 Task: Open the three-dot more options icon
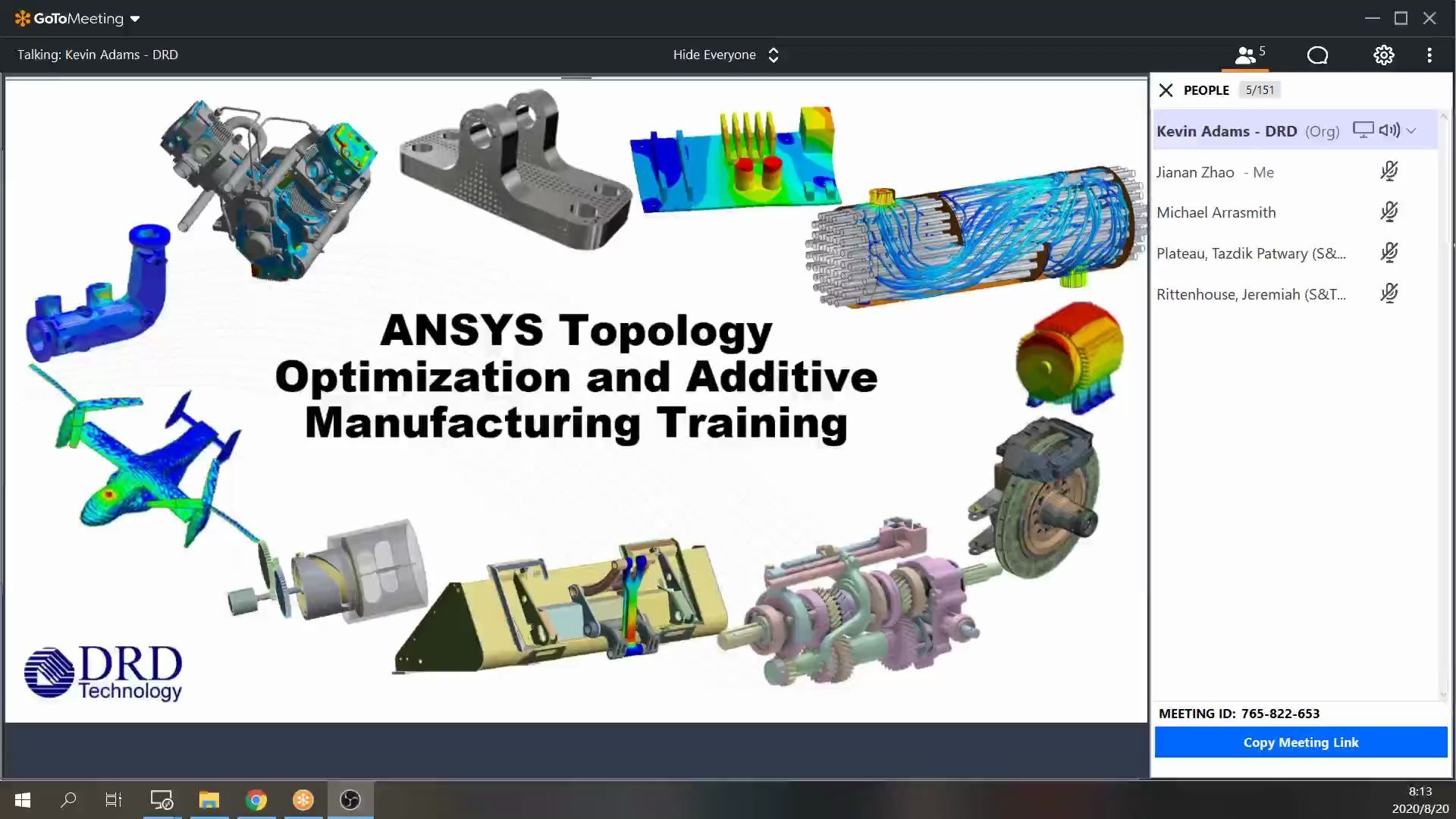click(x=1429, y=55)
